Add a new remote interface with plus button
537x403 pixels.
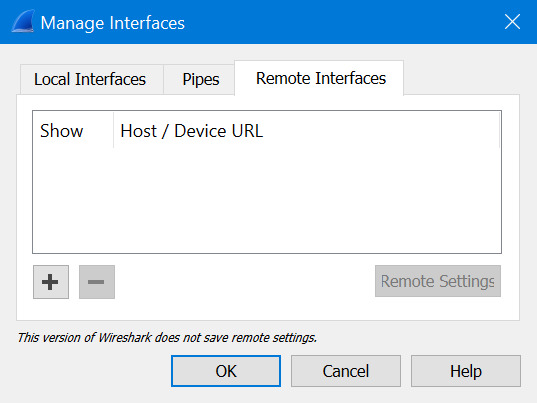point(51,282)
